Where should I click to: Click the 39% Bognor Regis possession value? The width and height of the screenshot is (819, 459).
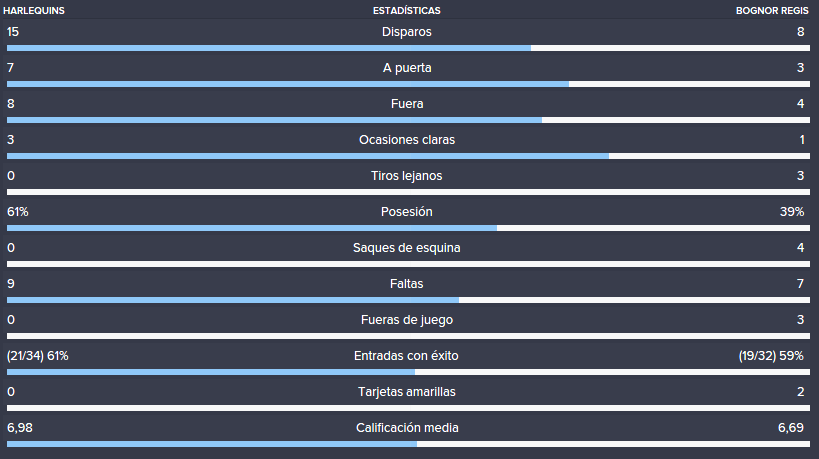click(x=792, y=212)
